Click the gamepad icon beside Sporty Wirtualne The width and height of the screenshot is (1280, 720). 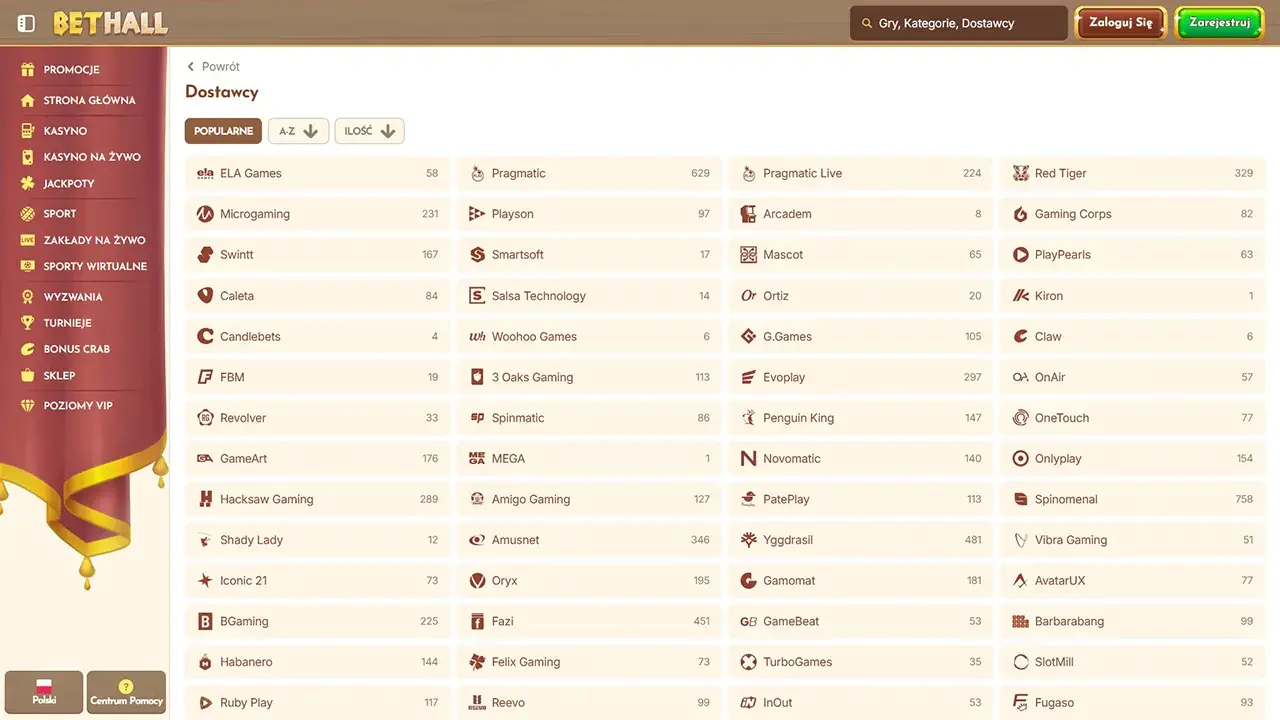point(27,266)
